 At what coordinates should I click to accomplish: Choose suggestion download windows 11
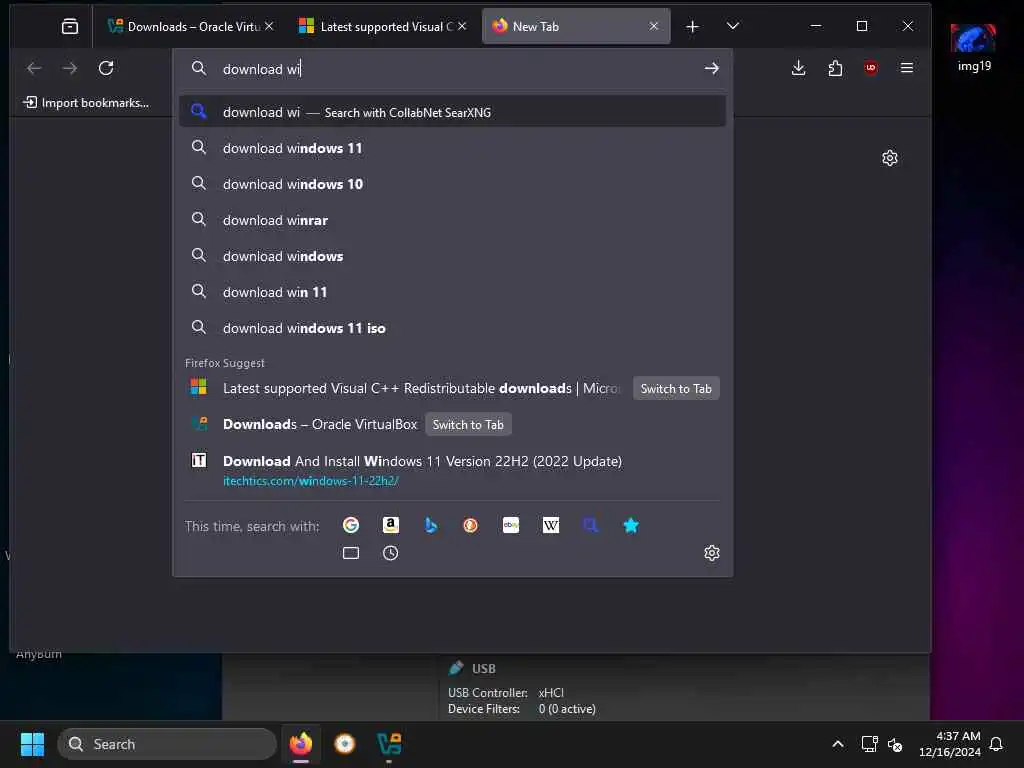[x=452, y=148]
